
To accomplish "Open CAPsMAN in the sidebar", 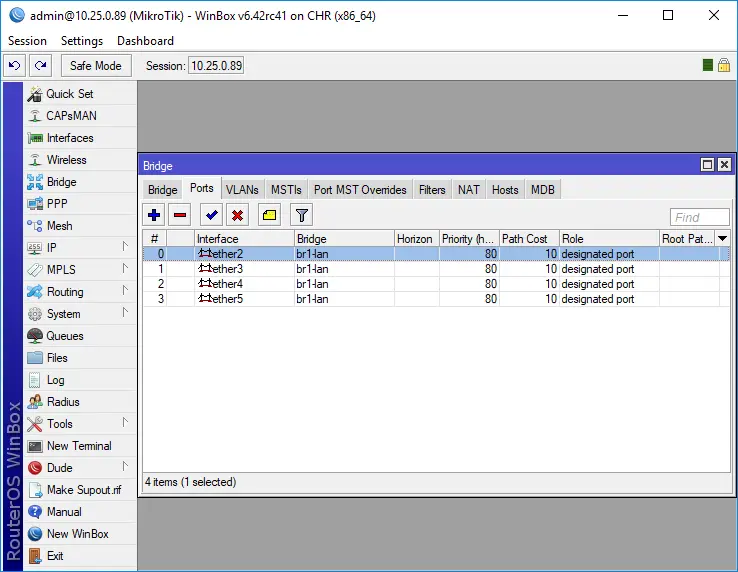I will [80, 116].
